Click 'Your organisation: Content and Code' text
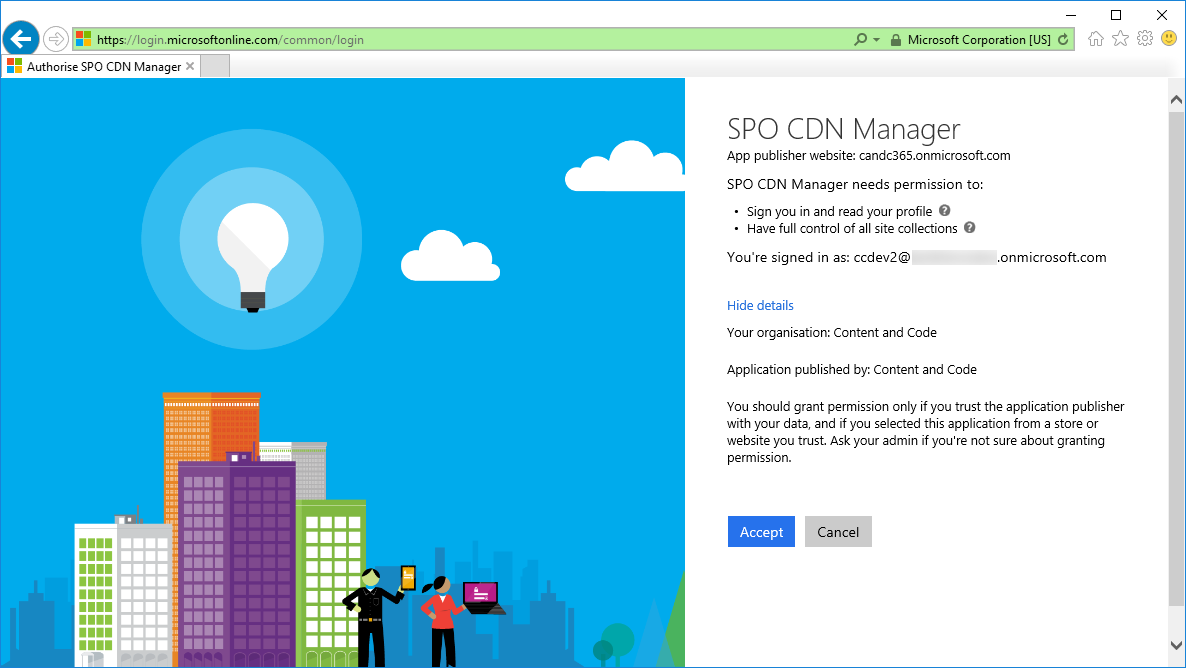 (x=831, y=333)
